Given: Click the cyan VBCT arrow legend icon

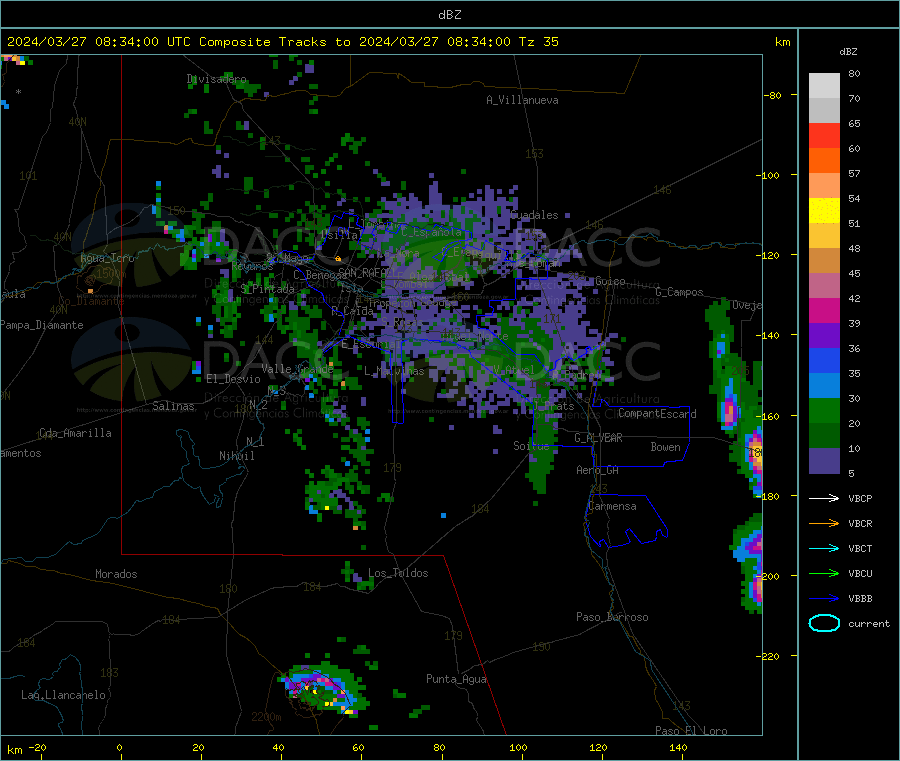Looking at the screenshot, I should [824, 548].
